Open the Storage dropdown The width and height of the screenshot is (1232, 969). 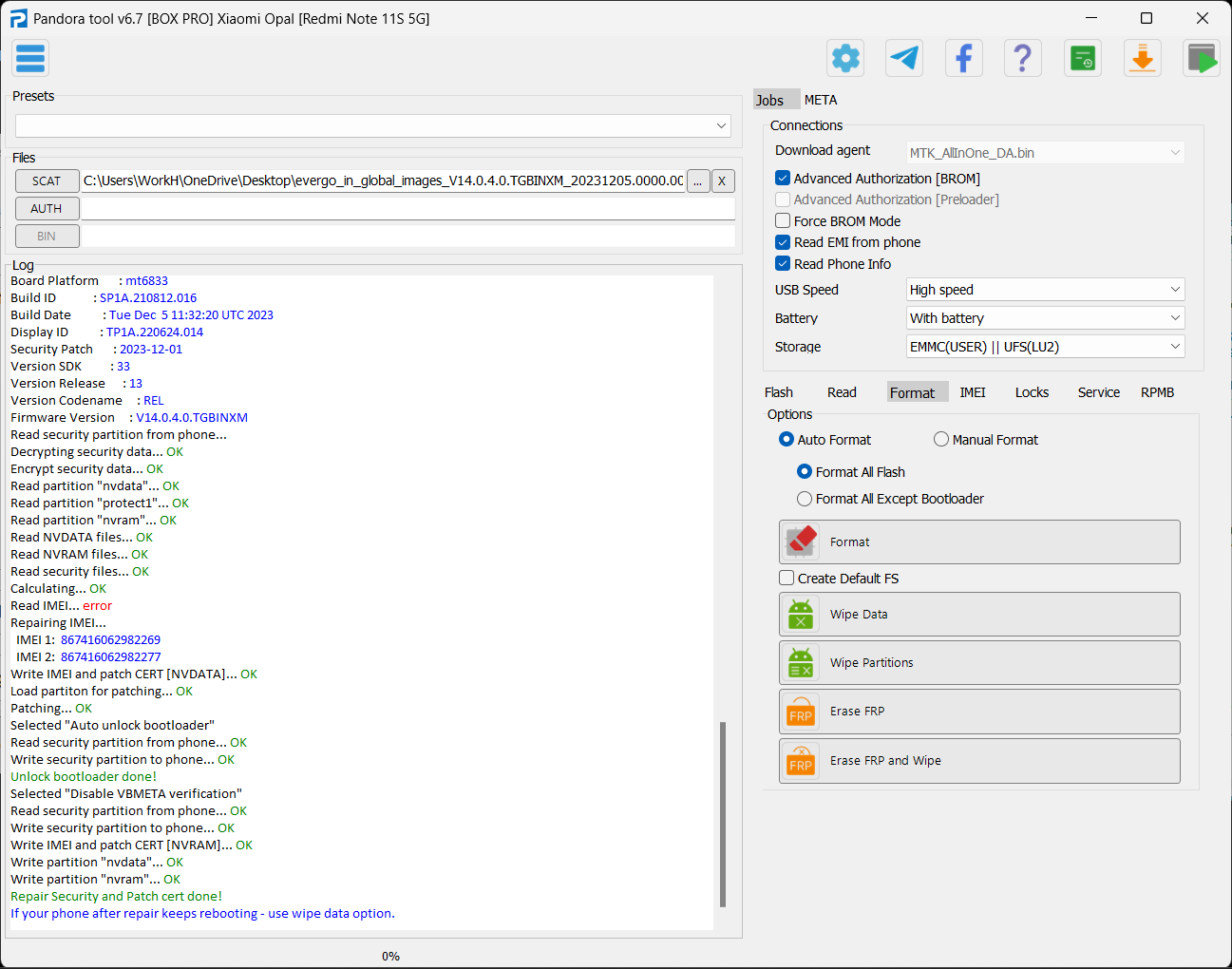point(1046,347)
